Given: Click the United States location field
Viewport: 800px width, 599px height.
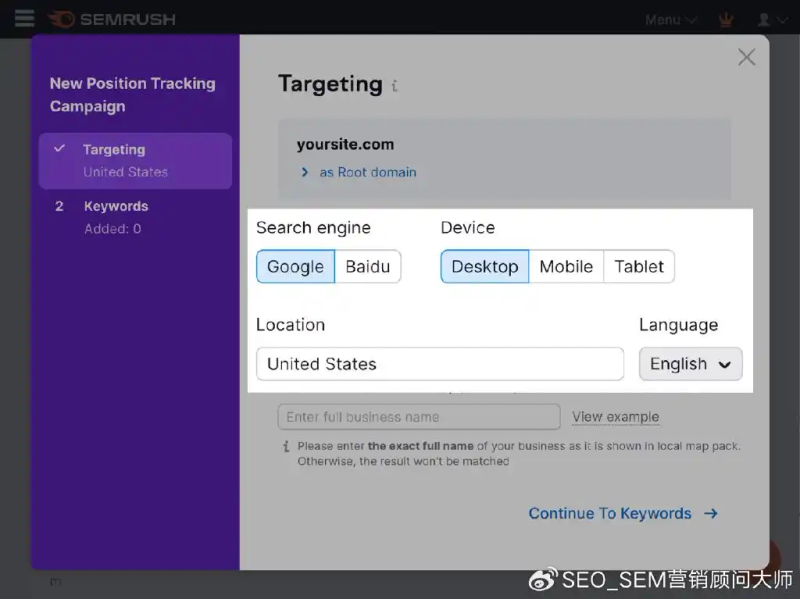Looking at the screenshot, I should coord(439,364).
